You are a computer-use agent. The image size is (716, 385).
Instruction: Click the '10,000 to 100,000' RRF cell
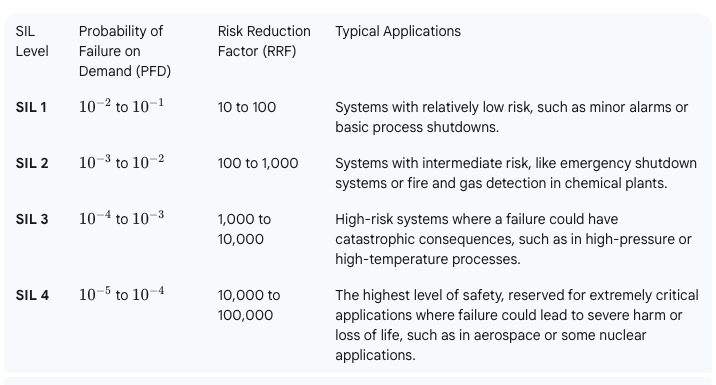(249, 305)
